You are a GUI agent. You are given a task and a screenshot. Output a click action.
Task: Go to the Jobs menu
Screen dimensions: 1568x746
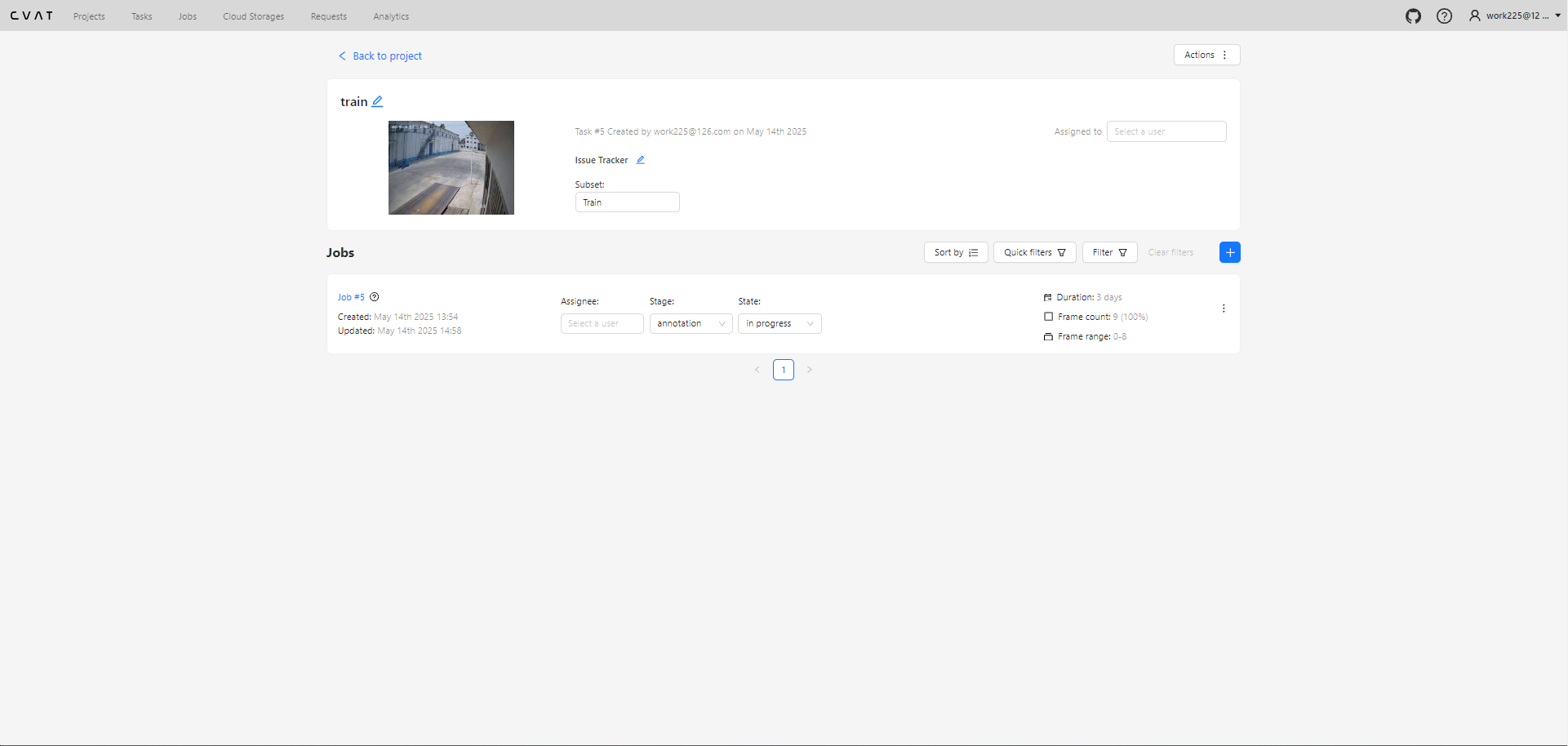[x=188, y=16]
